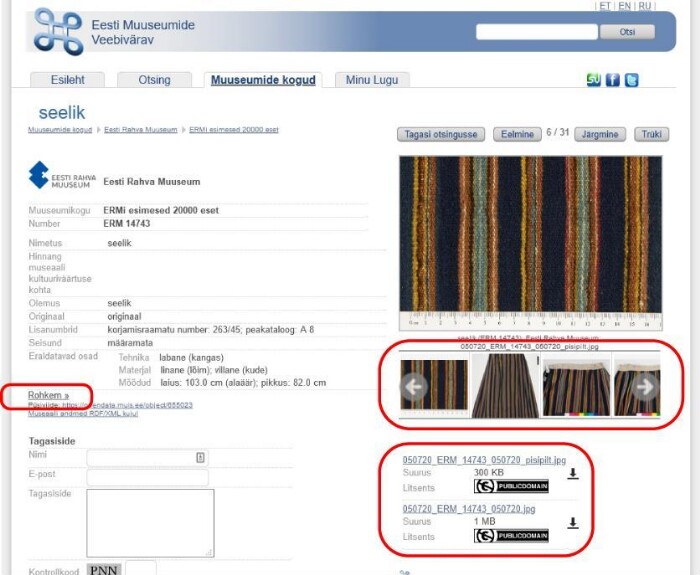700x575 pixels.
Task: Select the full skirt thumbnail in carousel
Action: click(505, 385)
